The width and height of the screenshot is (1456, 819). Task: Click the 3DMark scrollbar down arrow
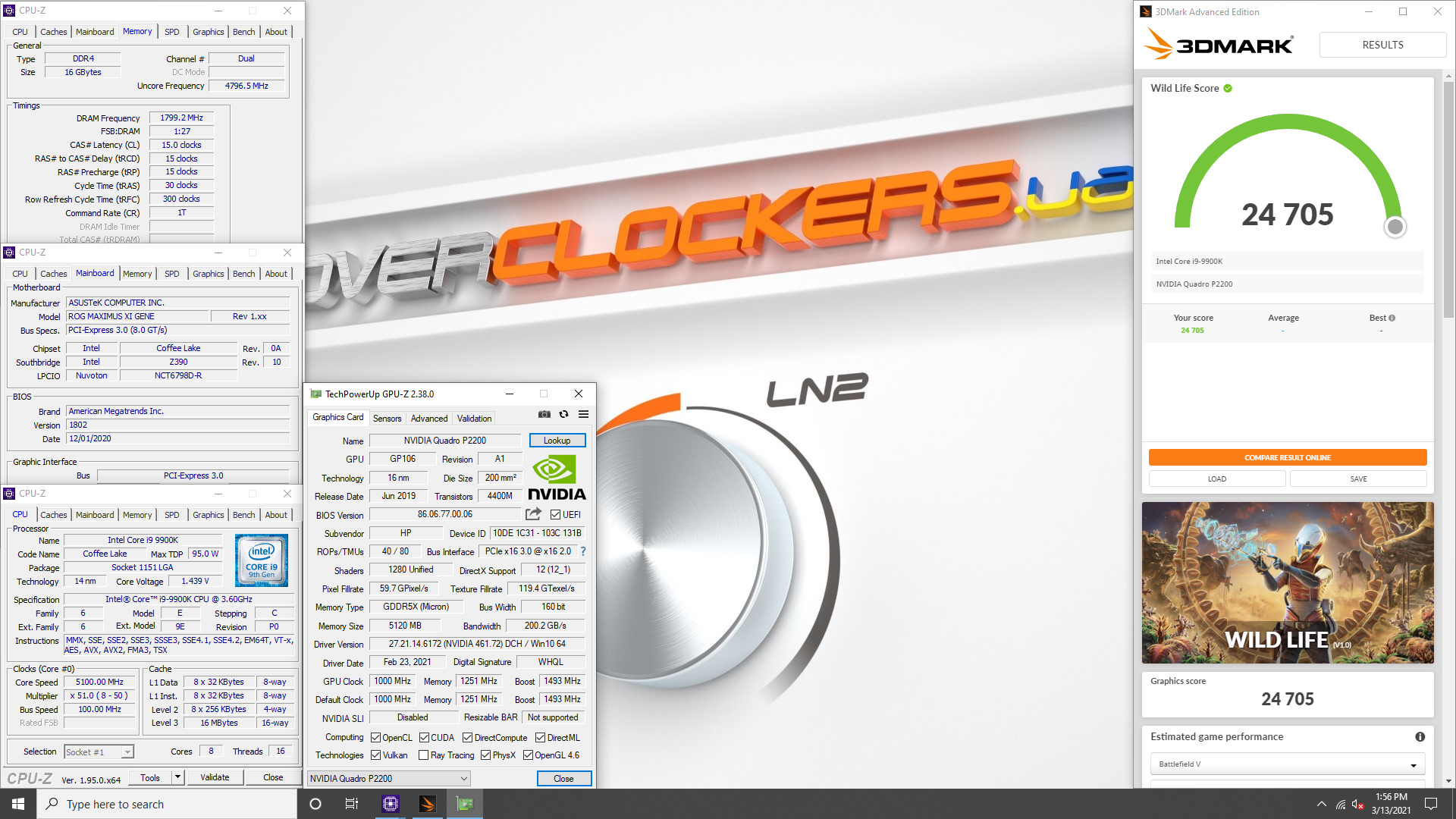click(x=1448, y=781)
